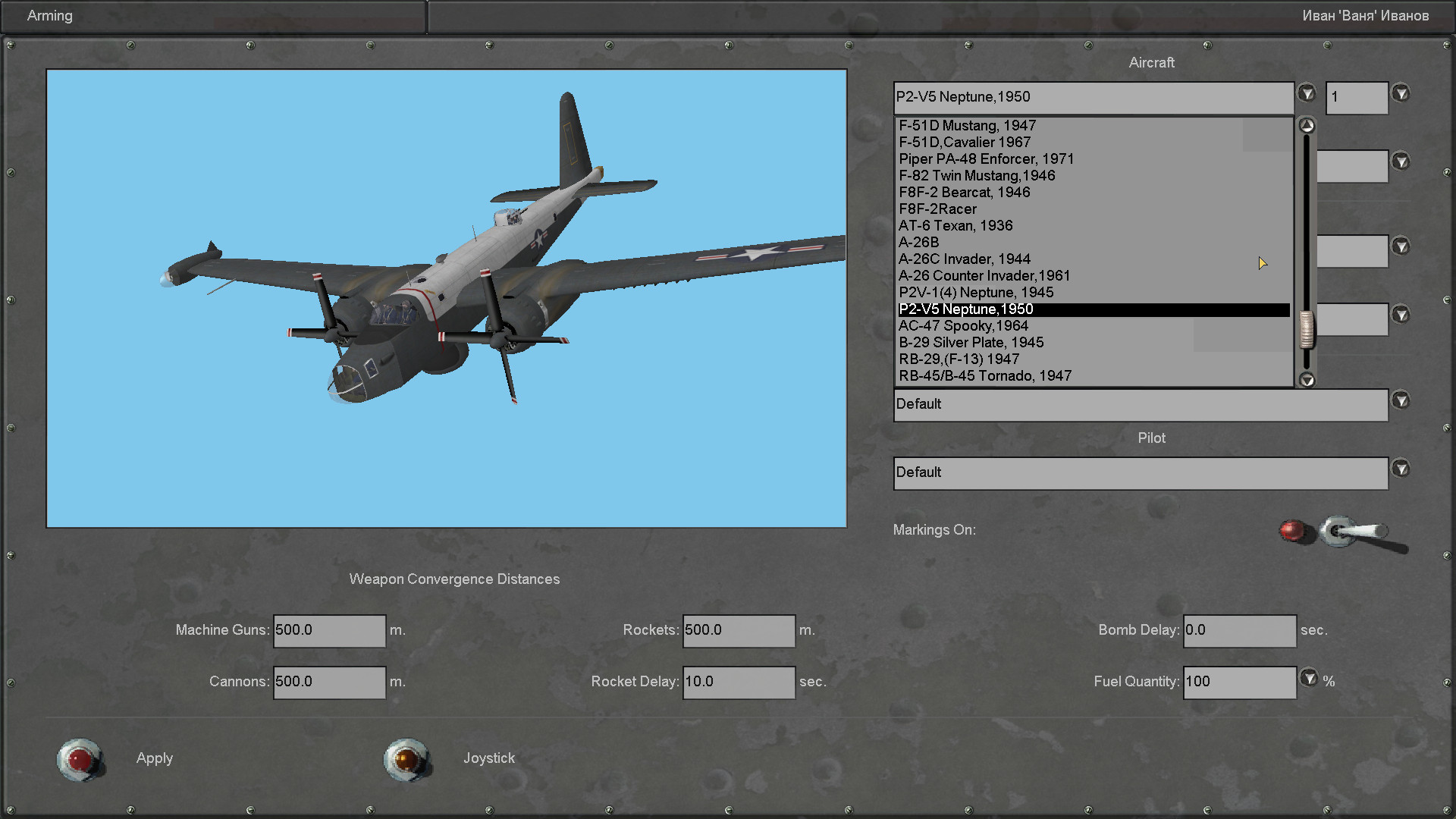Click the Joystick label
This screenshot has height=819, width=1456.
(x=489, y=758)
